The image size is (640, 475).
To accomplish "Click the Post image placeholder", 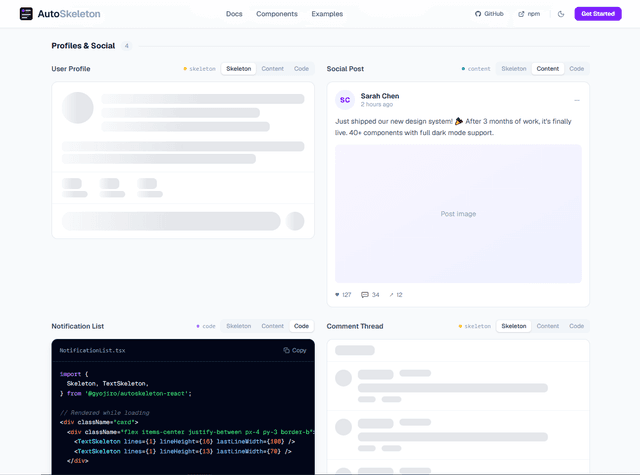I will pos(458,213).
